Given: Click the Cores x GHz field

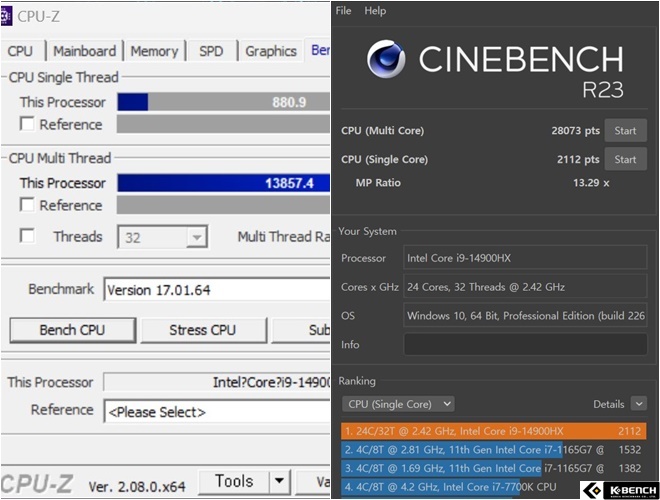Looking at the screenshot, I should tap(525, 287).
